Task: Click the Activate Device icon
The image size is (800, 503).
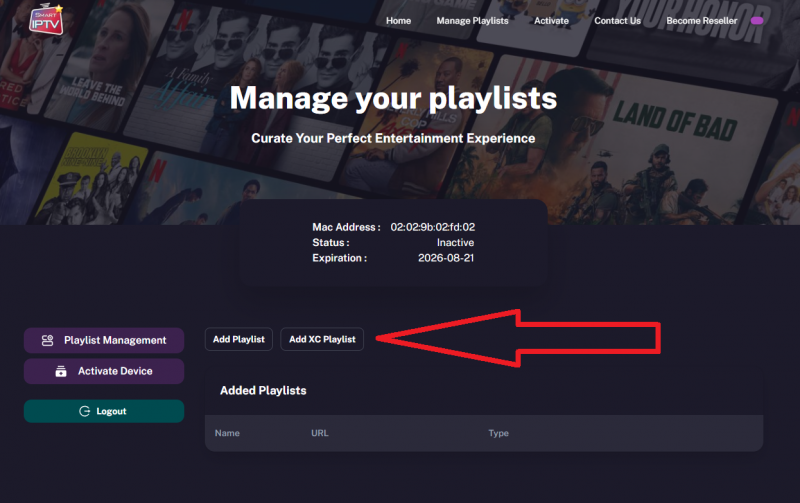Action: click(x=61, y=371)
